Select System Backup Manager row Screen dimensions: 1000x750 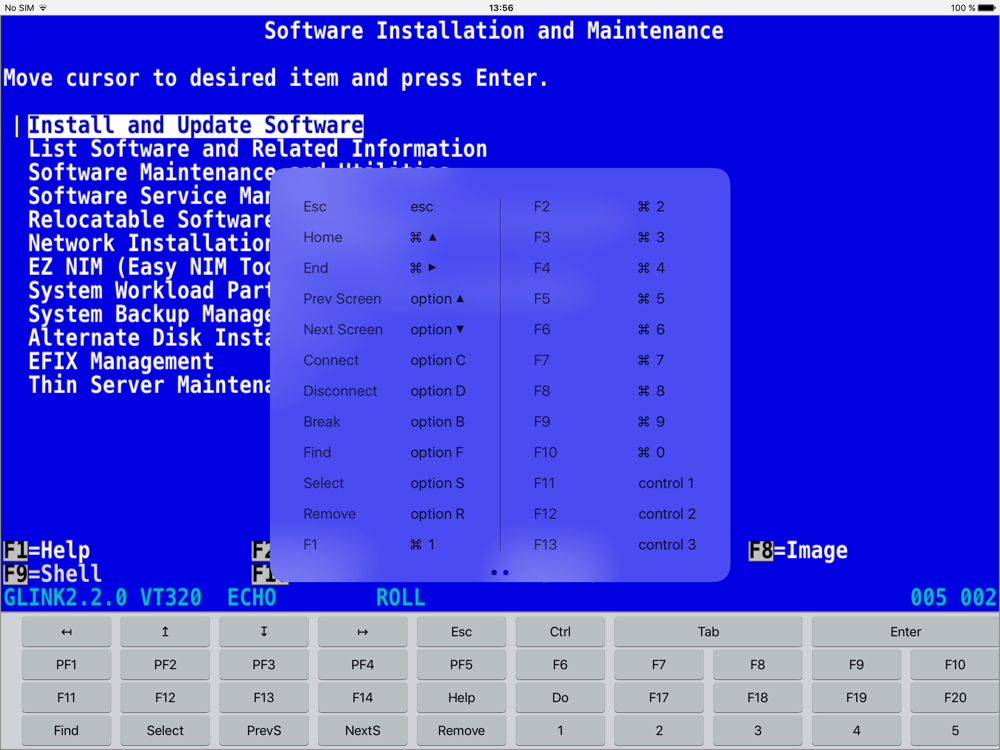coord(149,314)
